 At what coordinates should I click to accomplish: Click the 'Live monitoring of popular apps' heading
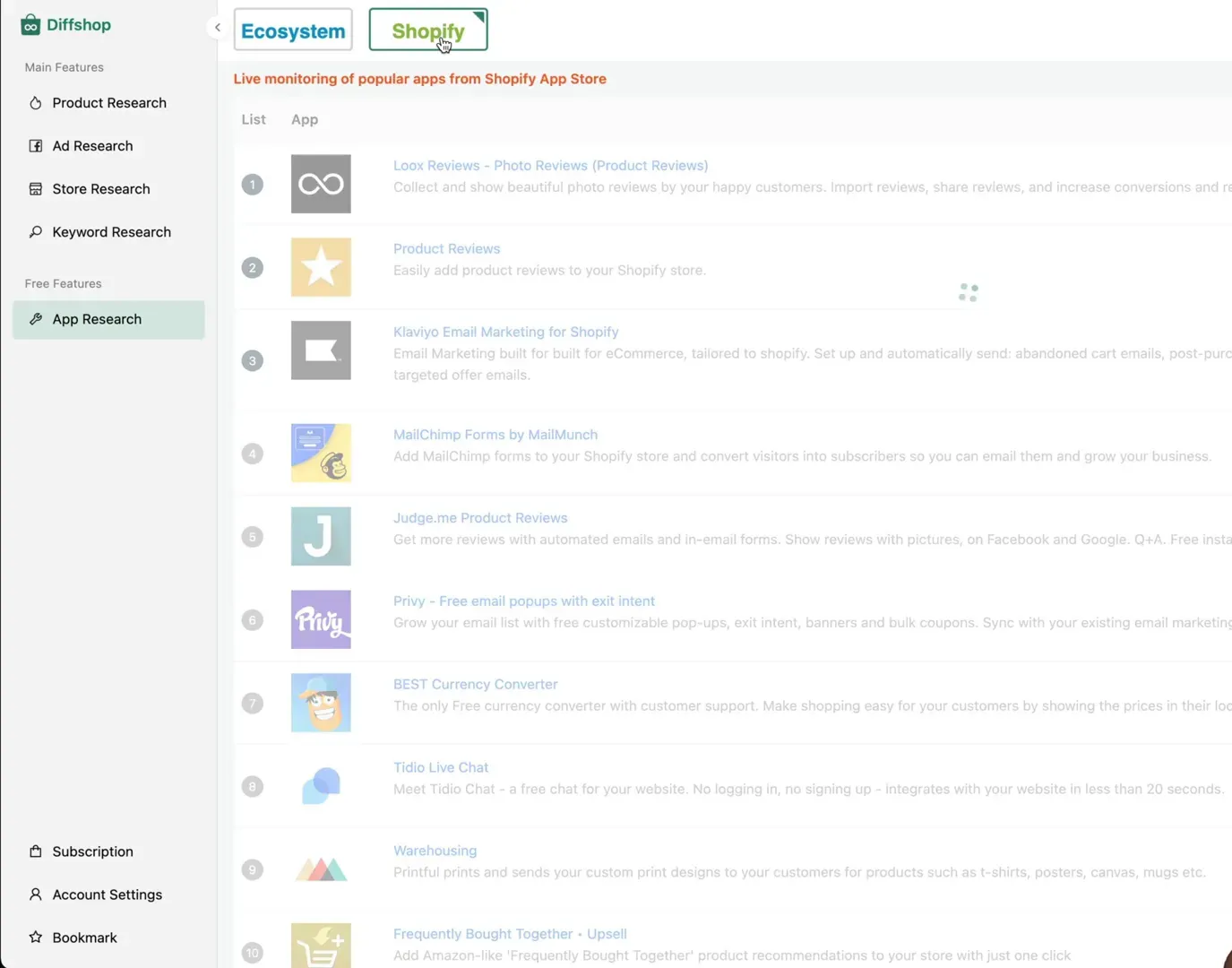tap(420, 79)
